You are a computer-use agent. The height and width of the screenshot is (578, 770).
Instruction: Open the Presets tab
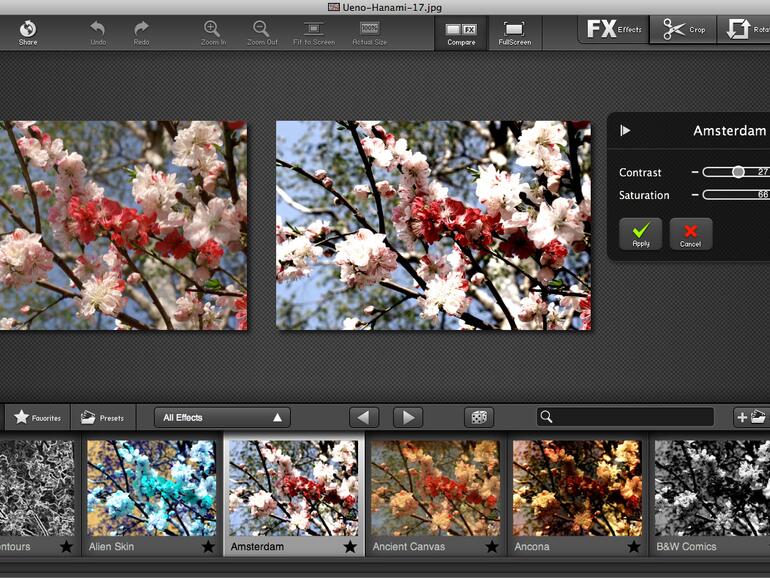(x=101, y=417)
